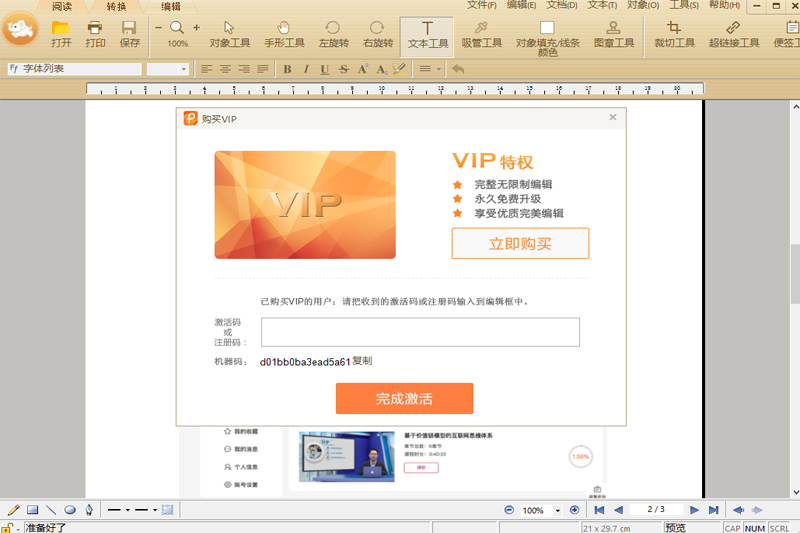Click the 右旋转 rotate right icon
The image size is (800, 533).
377,34
